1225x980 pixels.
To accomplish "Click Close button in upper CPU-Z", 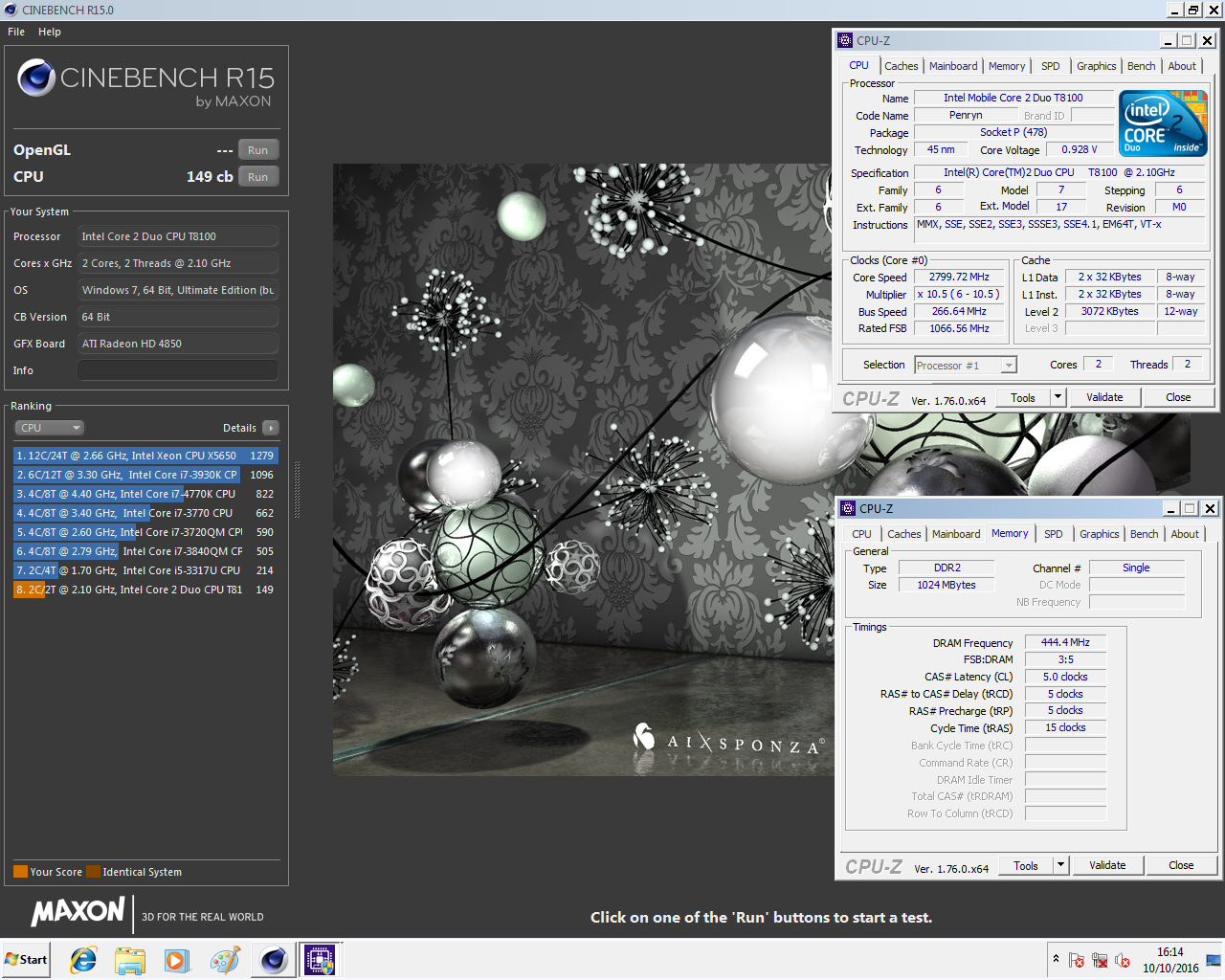I will point(1178,397).
